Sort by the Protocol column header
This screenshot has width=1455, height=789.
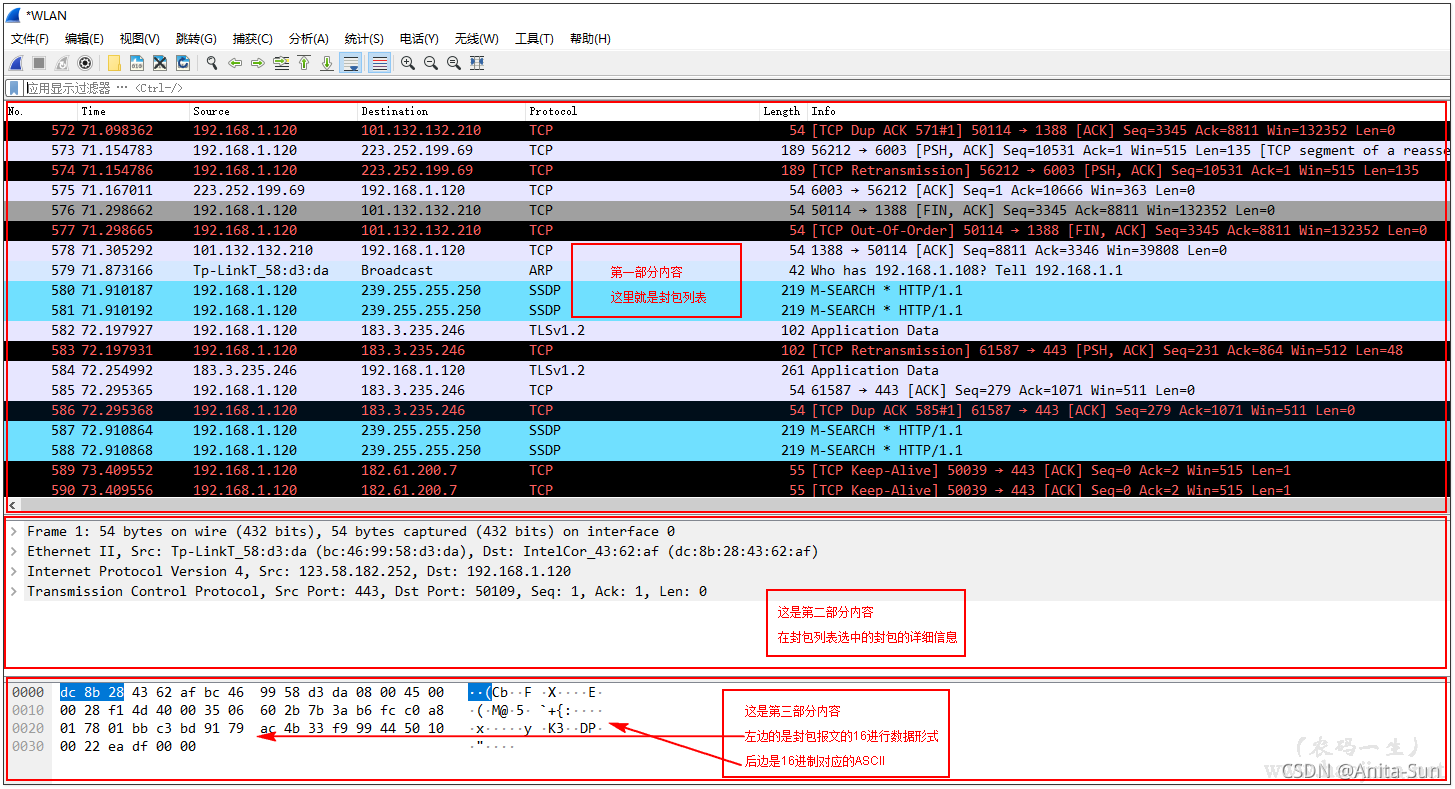[x=643, y=111]
